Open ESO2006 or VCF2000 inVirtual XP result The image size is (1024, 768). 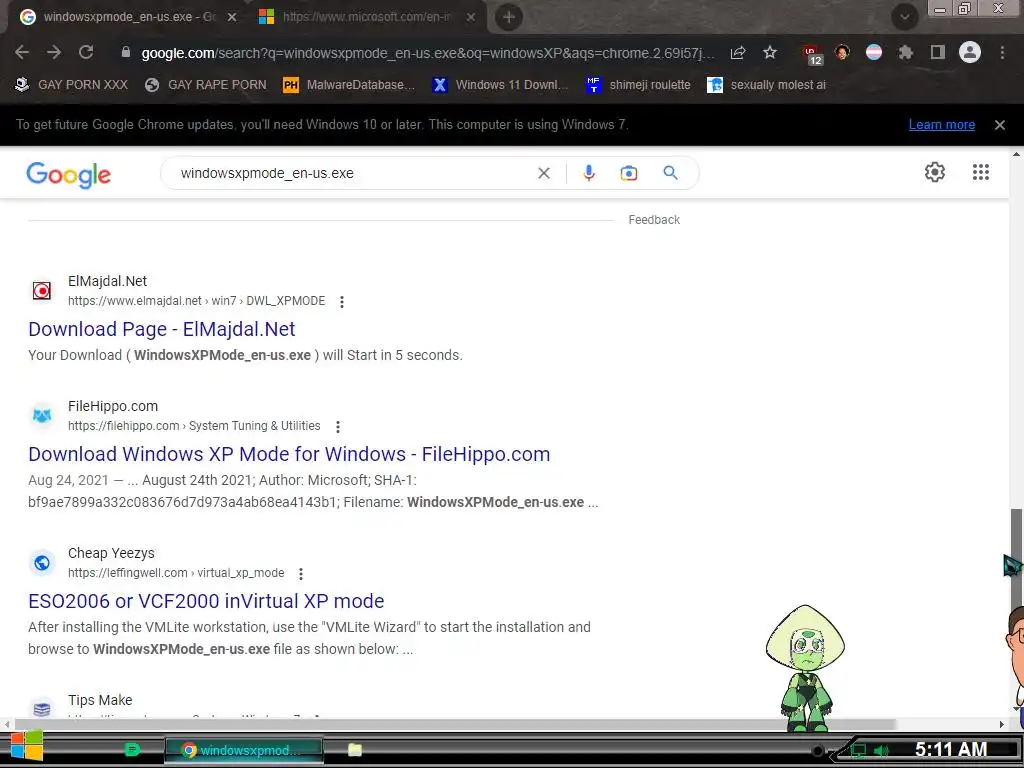(x=206, y=601)
